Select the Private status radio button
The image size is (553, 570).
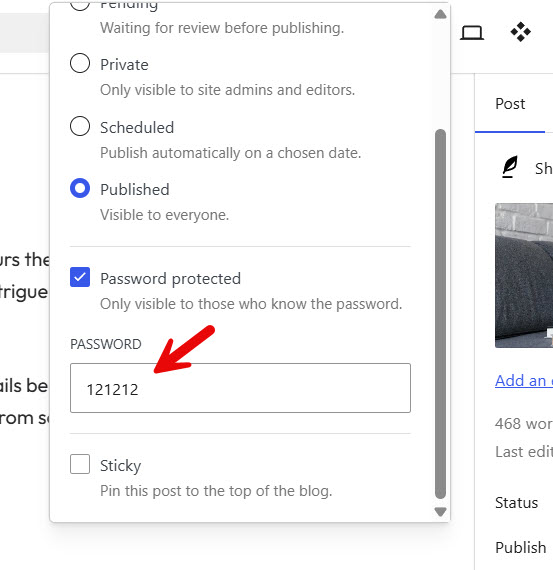pyautogui.click(x=80, y=63)
